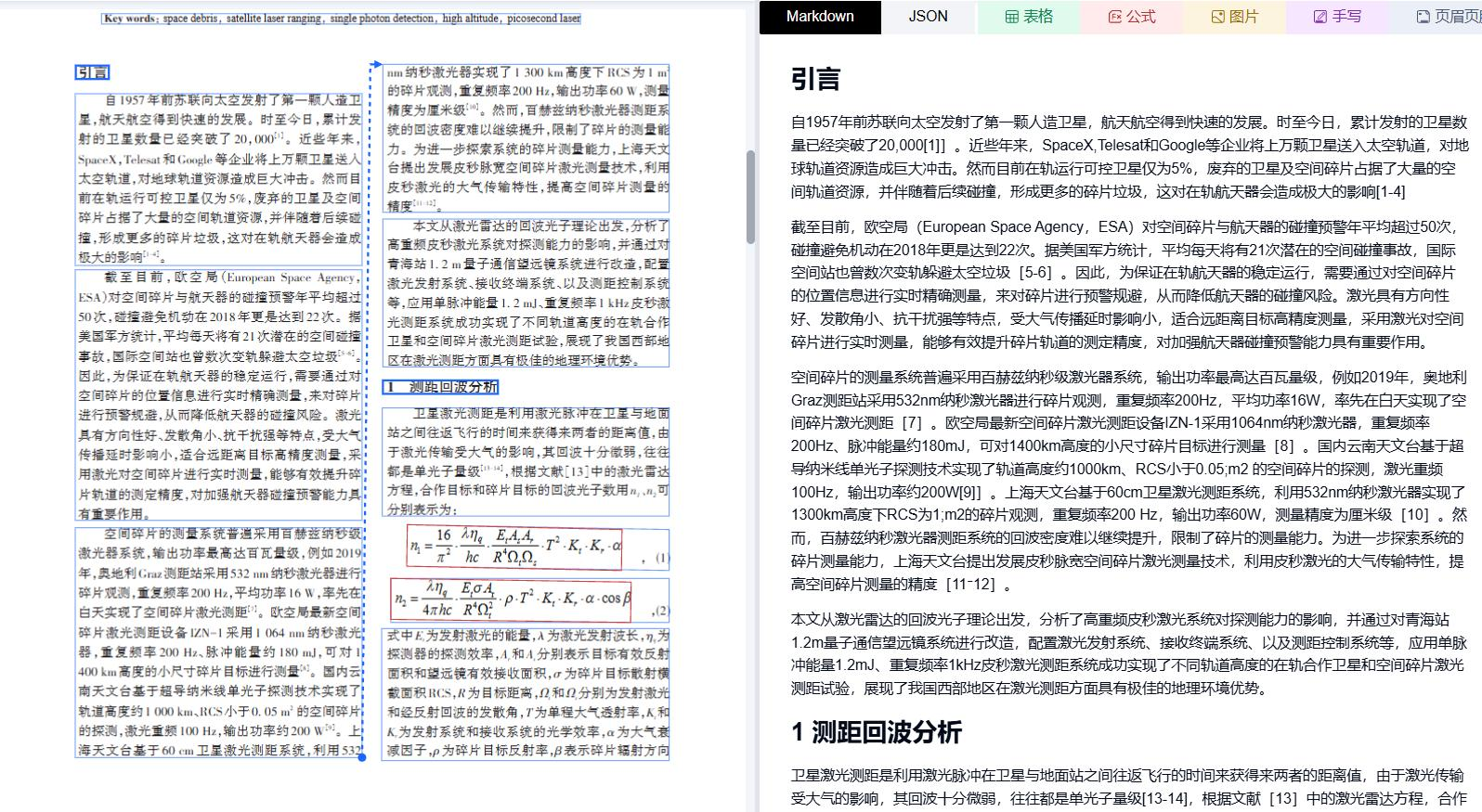Select the red-boxed formula for n2 in the PDF
1482x812 pixels.
click(x=512, y=599)
